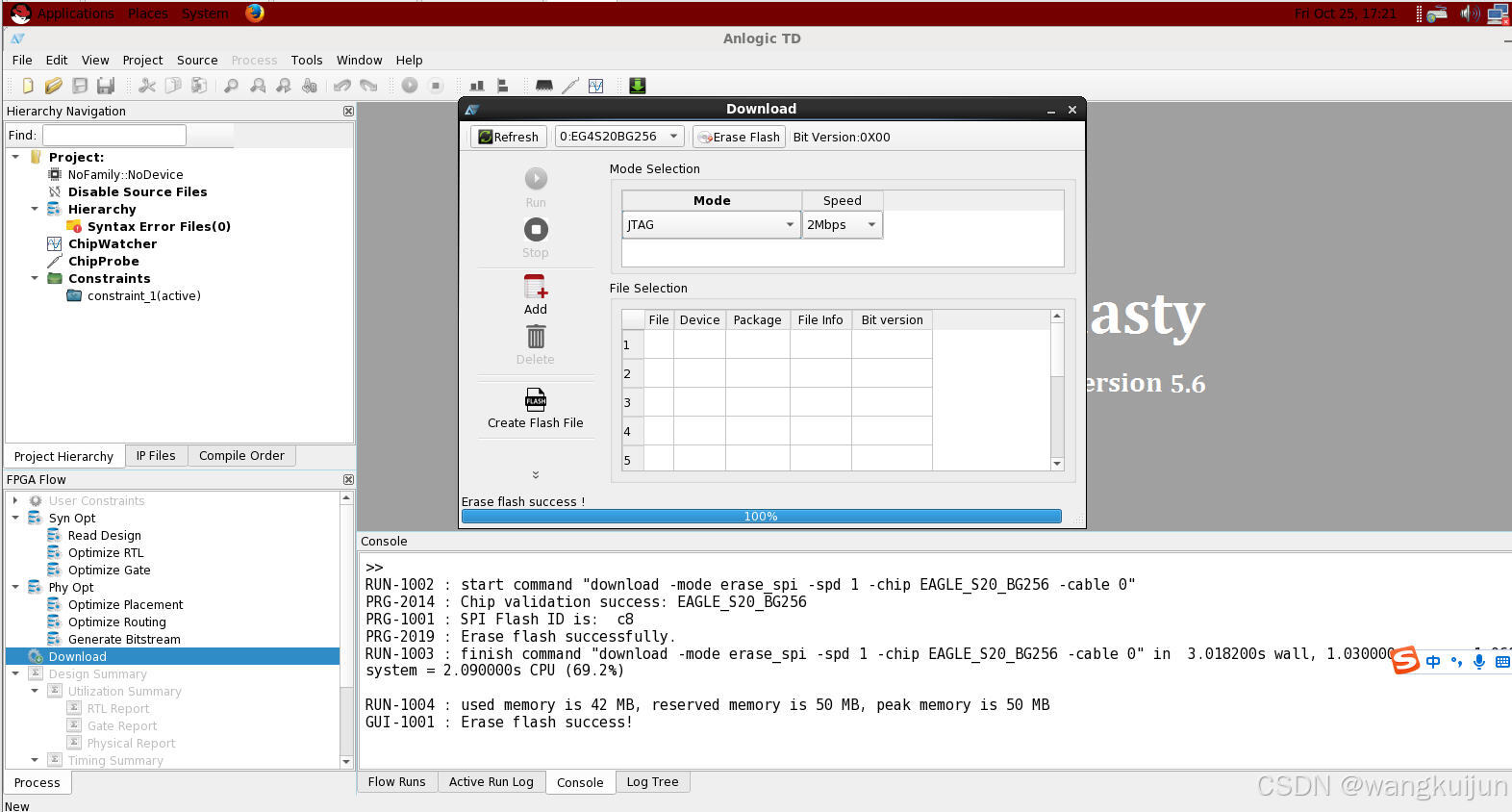Image resolution: width=1512 pixels, height=812 pixels.
Task: Switch to the Log Tree tab
Action: [x=653, y=782]
